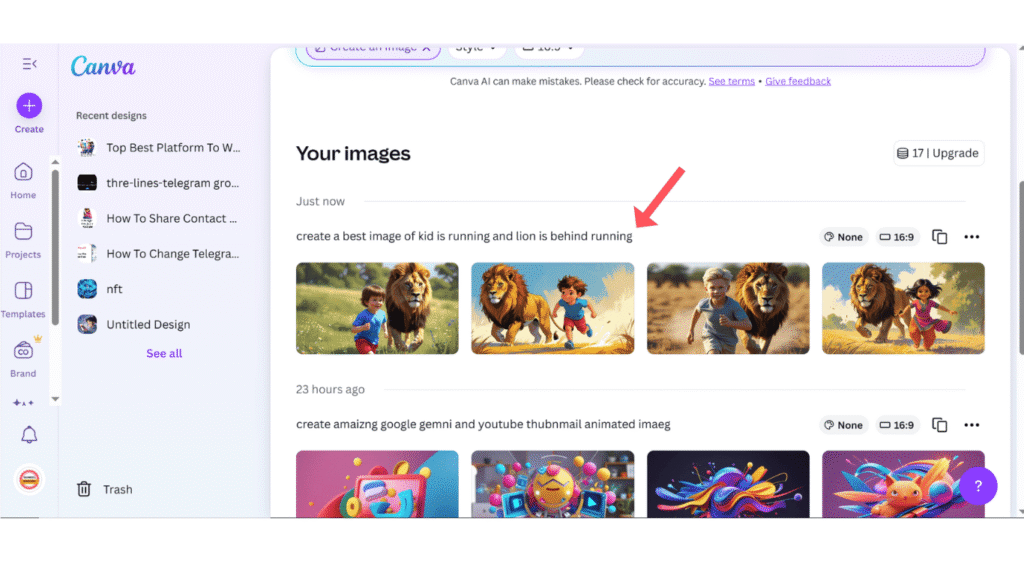Click the None style swatch chip
Viewport: 1024px width, 576px height.
843,236
